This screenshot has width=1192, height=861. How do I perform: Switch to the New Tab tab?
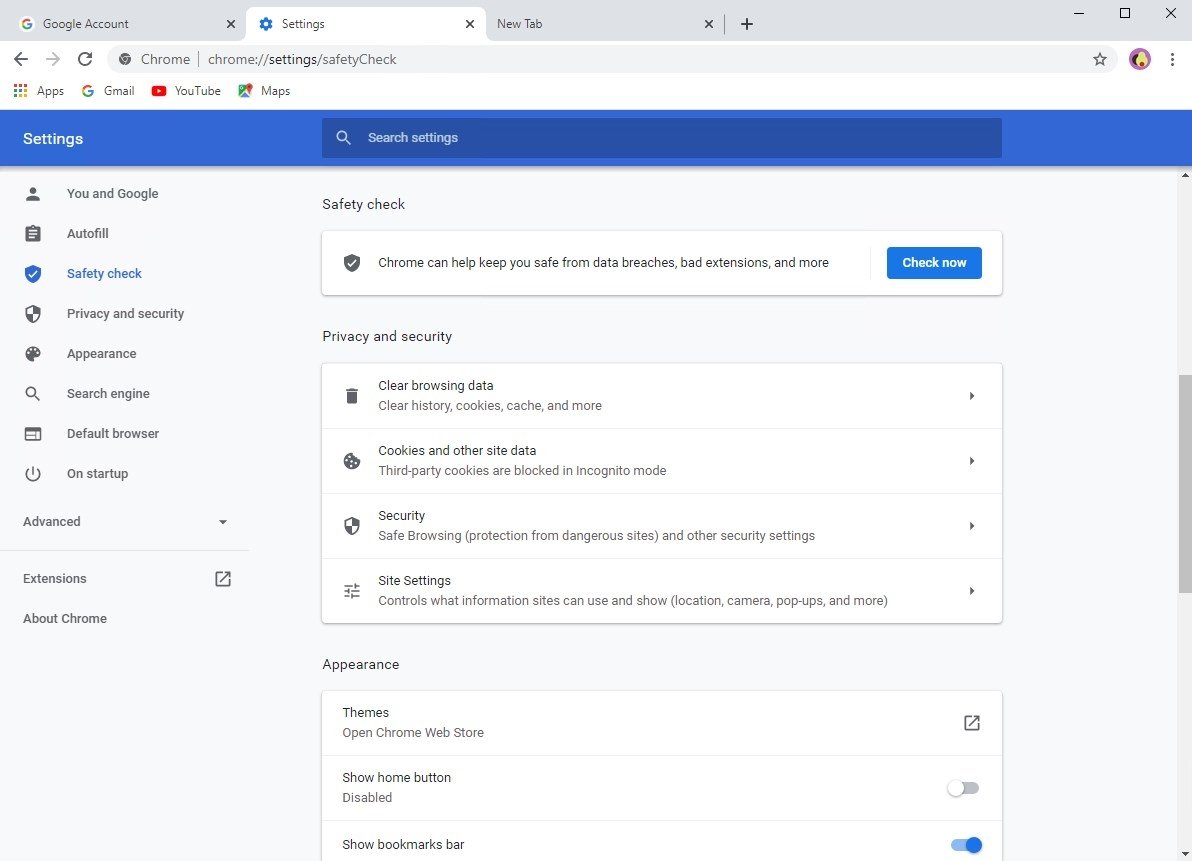[x=604, y=24]
